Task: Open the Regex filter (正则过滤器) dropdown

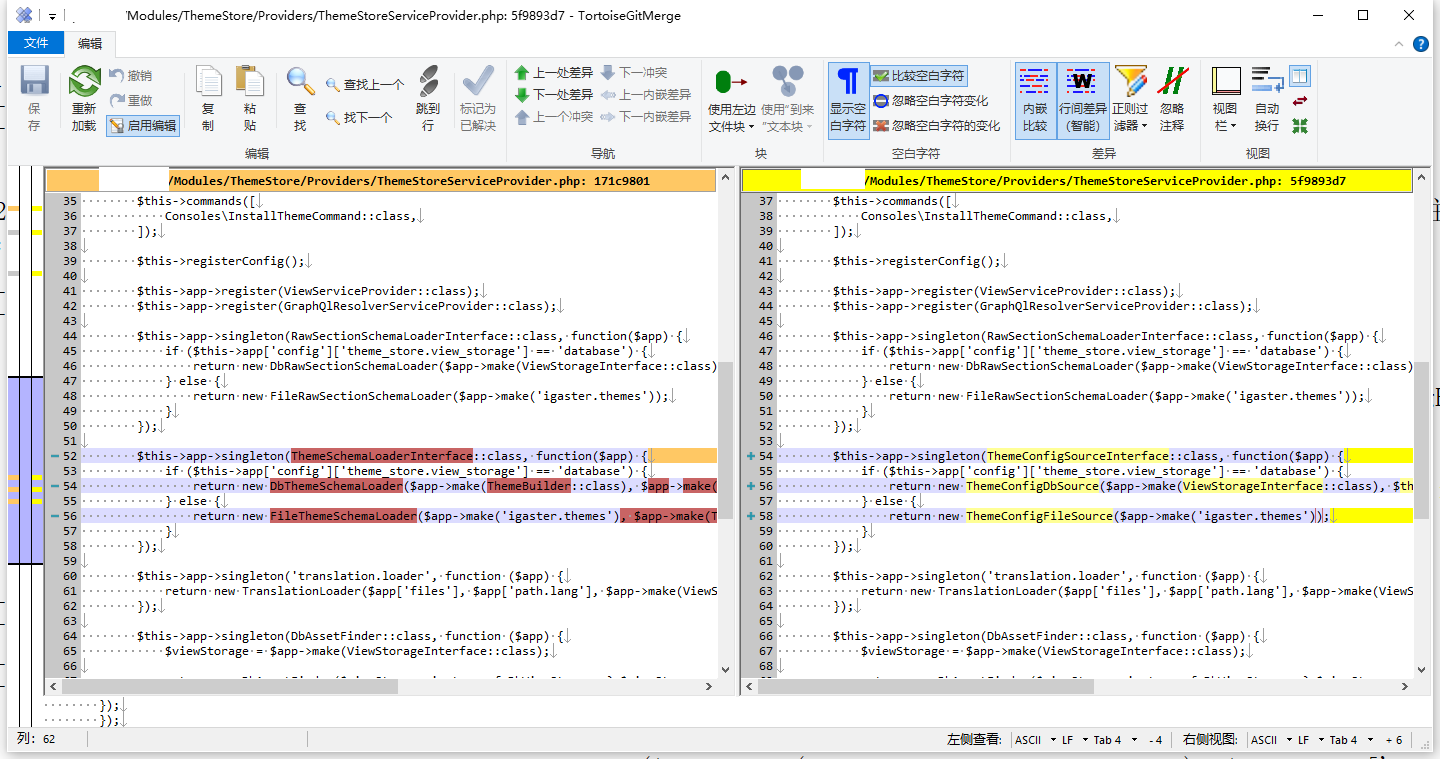Action: pos(1130,126)
